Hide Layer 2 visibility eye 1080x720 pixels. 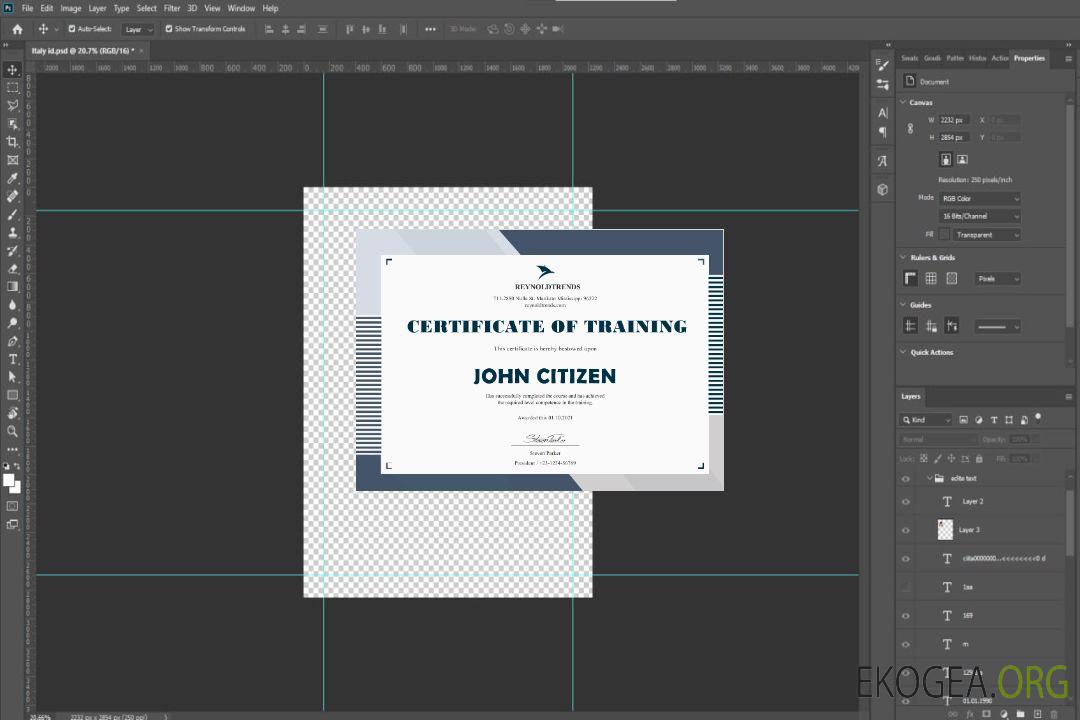pyautogui.click(x=906, y=502)
